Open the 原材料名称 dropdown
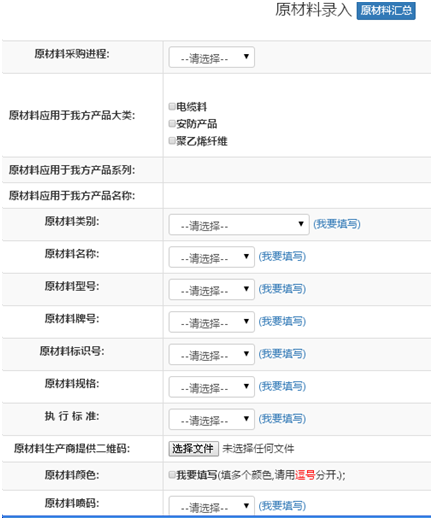Screen dimensions: 433x520 (x=212, y=257)
